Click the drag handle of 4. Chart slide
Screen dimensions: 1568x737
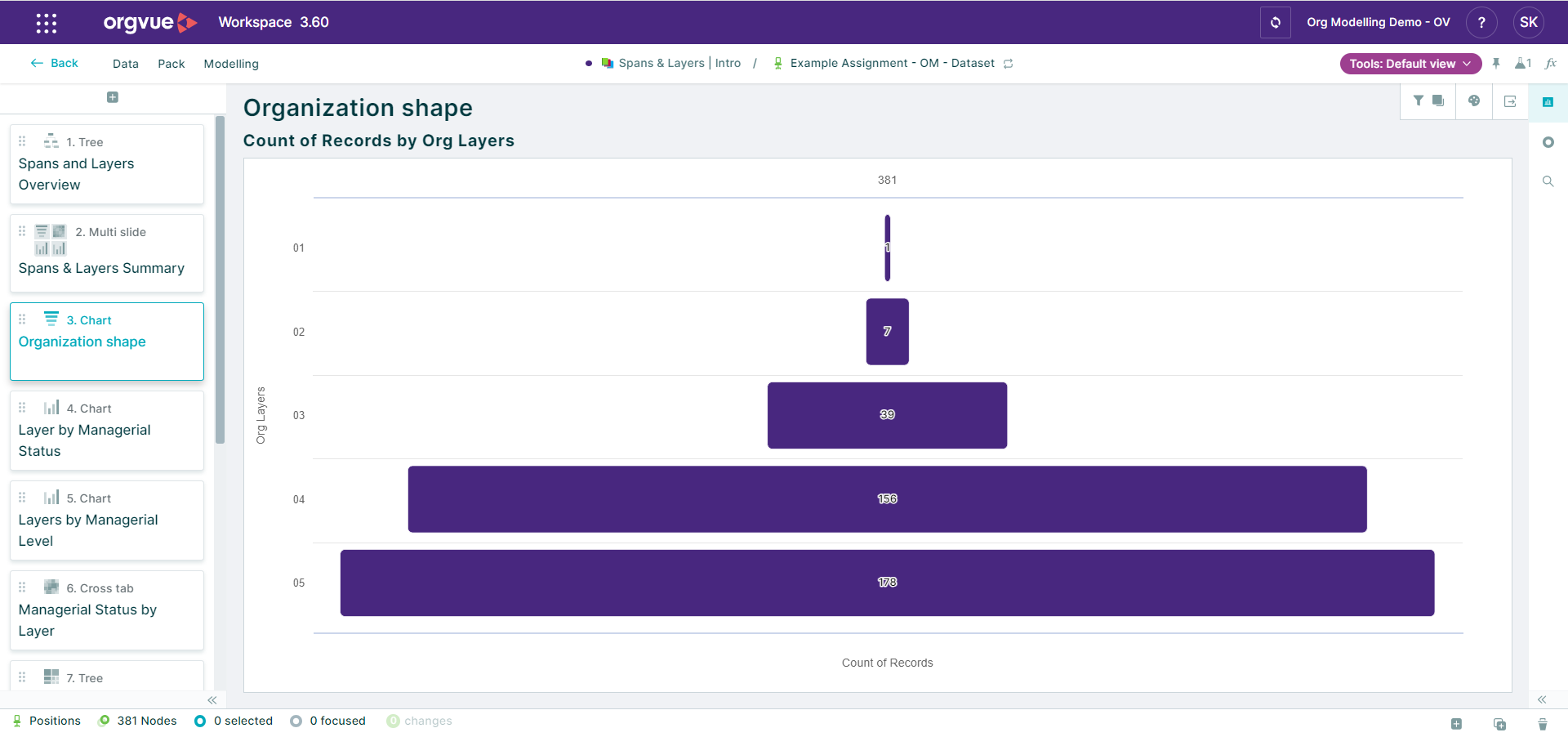point(22,408)
